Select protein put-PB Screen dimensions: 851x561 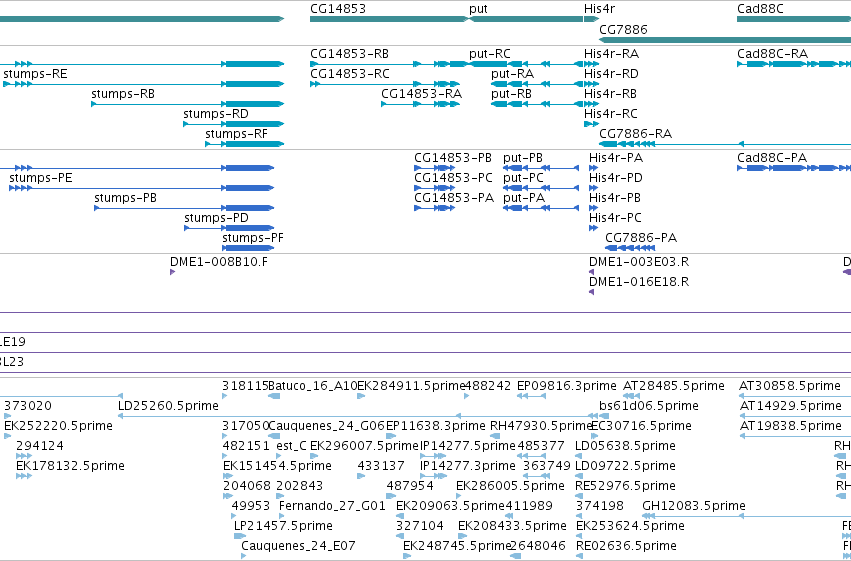(x=541, y=168)
